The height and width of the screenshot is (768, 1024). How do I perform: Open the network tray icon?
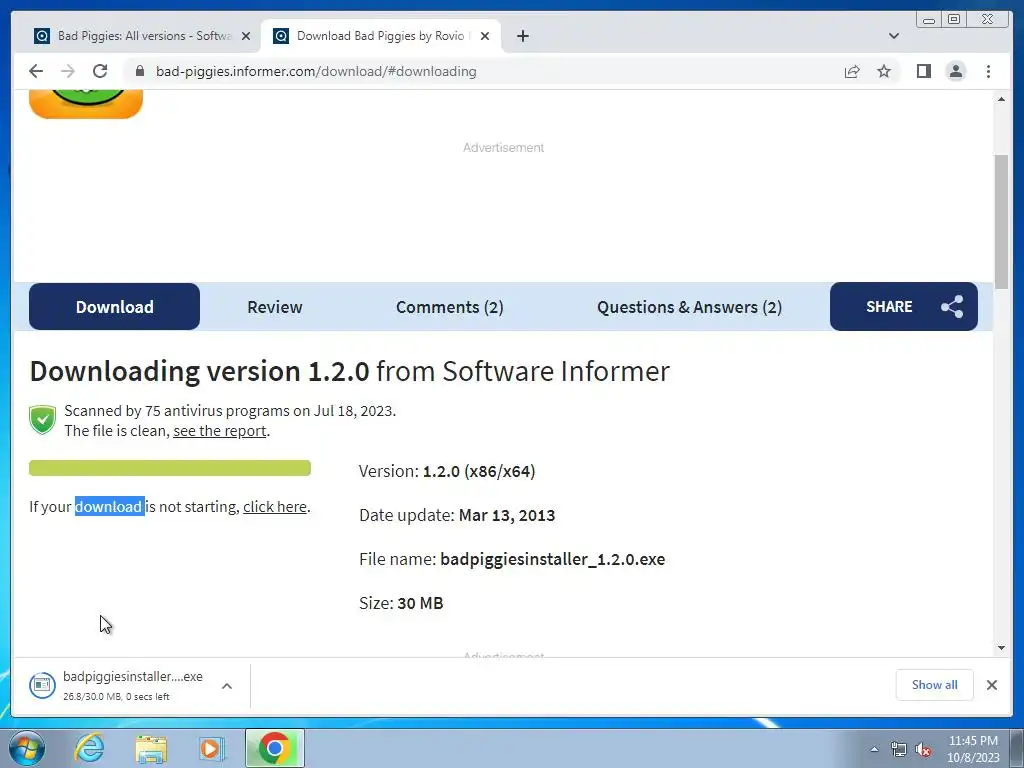tap(899, 749)
